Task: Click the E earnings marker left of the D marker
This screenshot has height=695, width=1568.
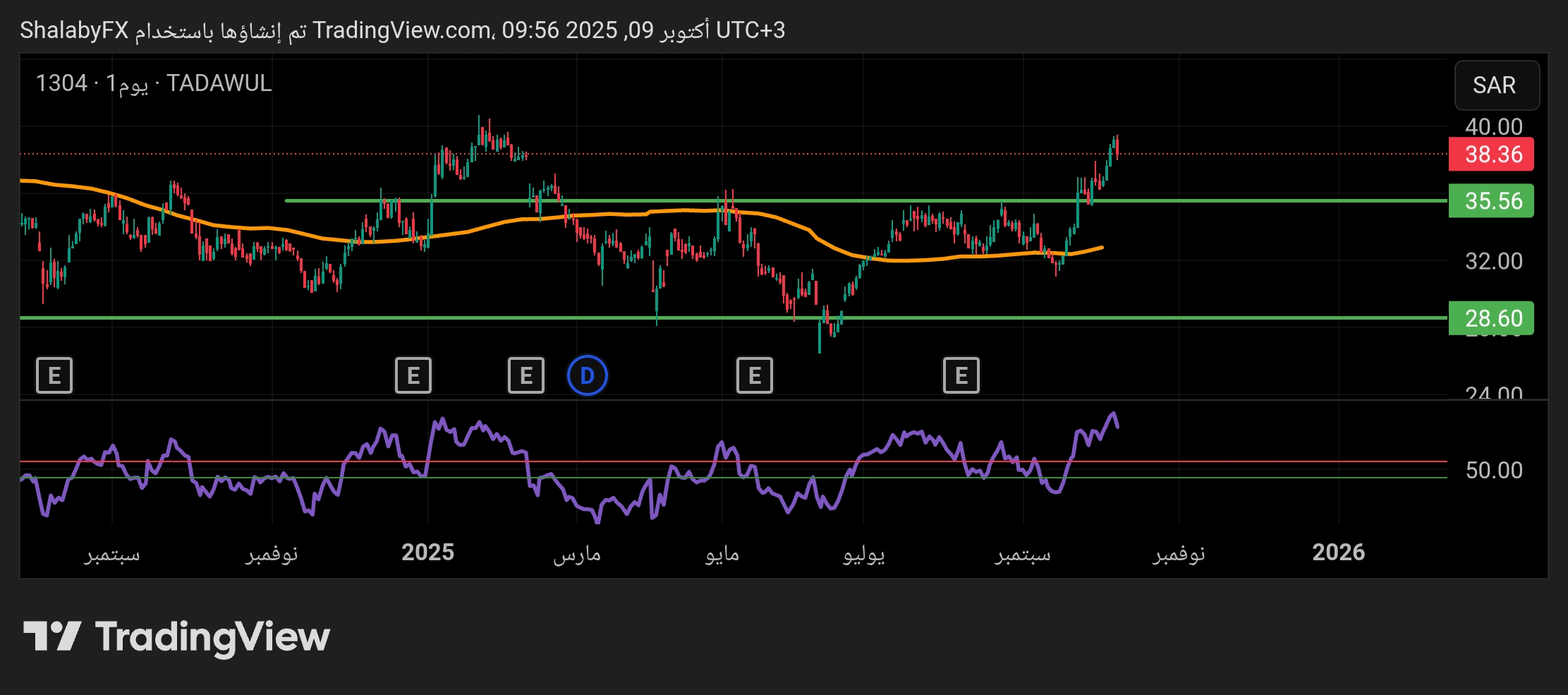Action: [x=526, y=375]
